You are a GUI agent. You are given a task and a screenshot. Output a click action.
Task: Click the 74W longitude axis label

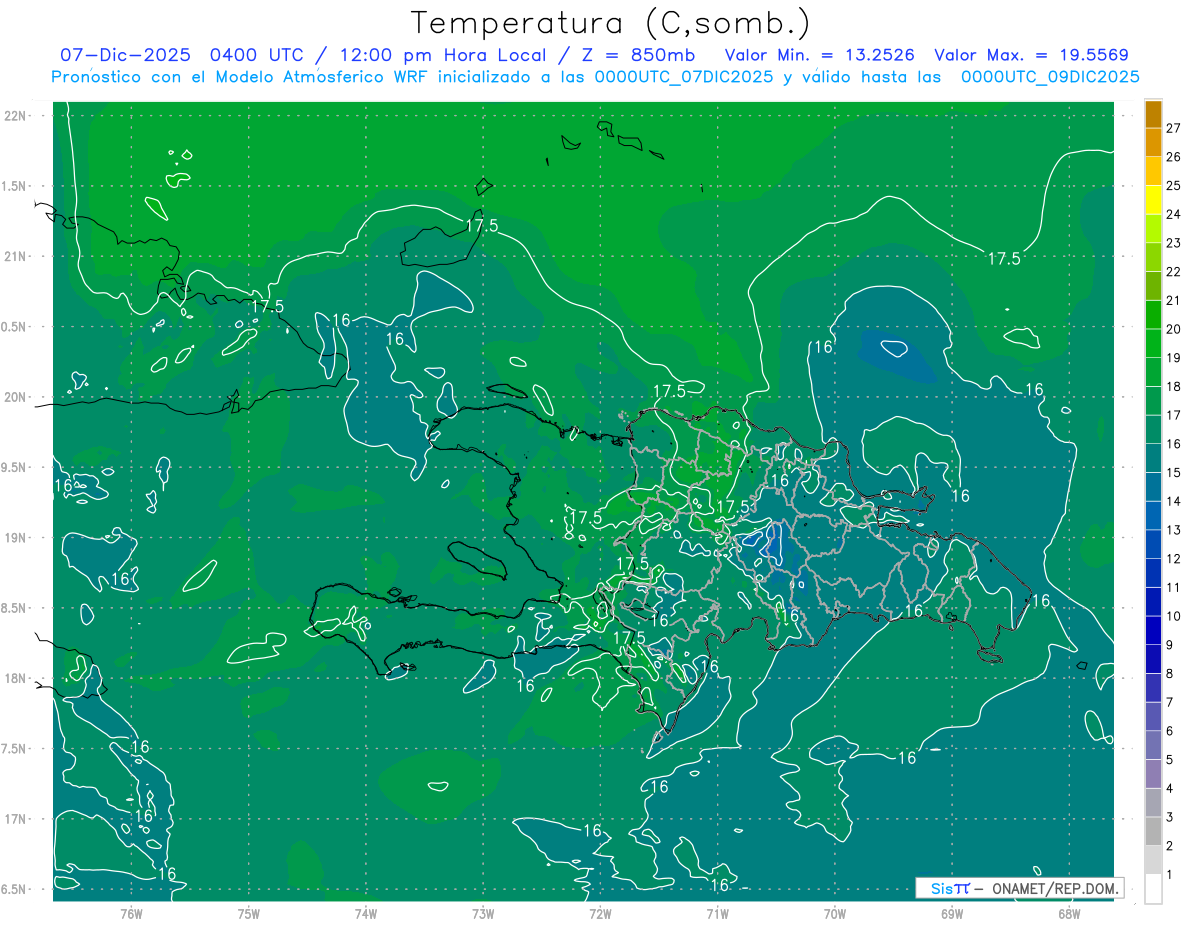coord(365,913)
